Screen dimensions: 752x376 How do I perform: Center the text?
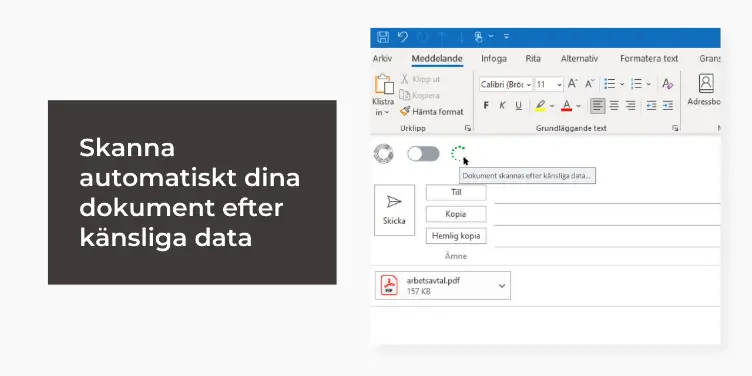(x=614, y=106)
